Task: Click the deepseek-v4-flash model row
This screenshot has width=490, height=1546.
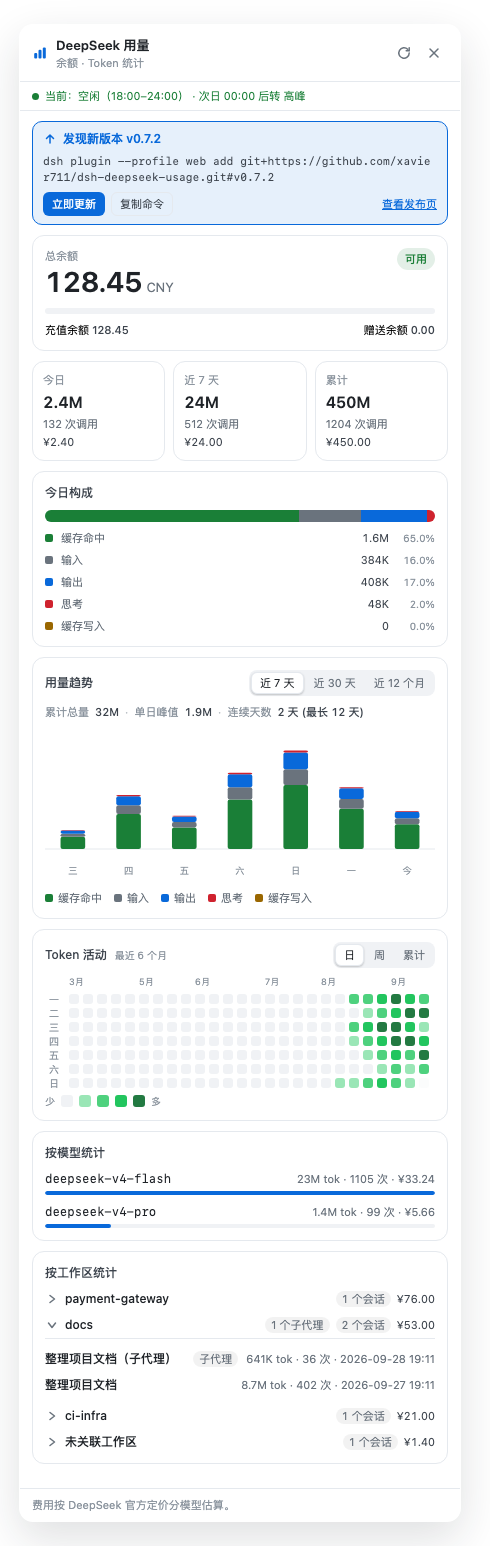Action: coord(240,1183)
